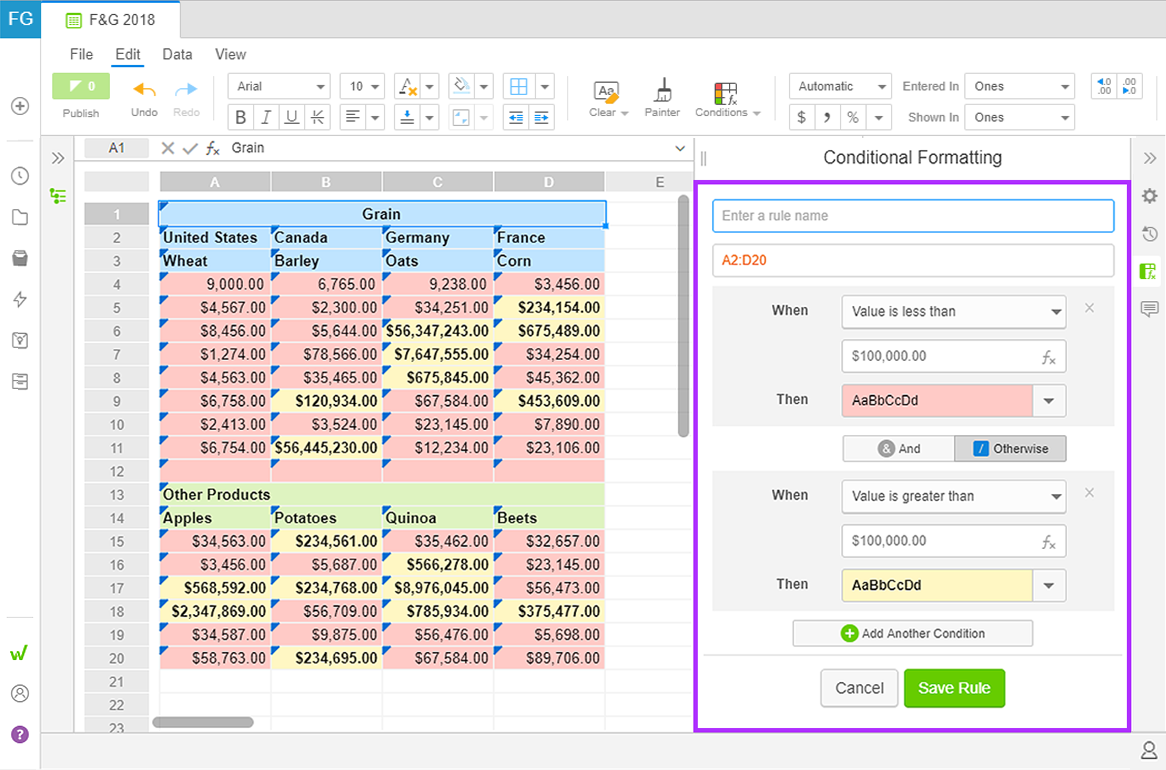1166x770 pixels.
Task: Click the Redo arrow
Action: pyautogui.click(x=186, y=90)
